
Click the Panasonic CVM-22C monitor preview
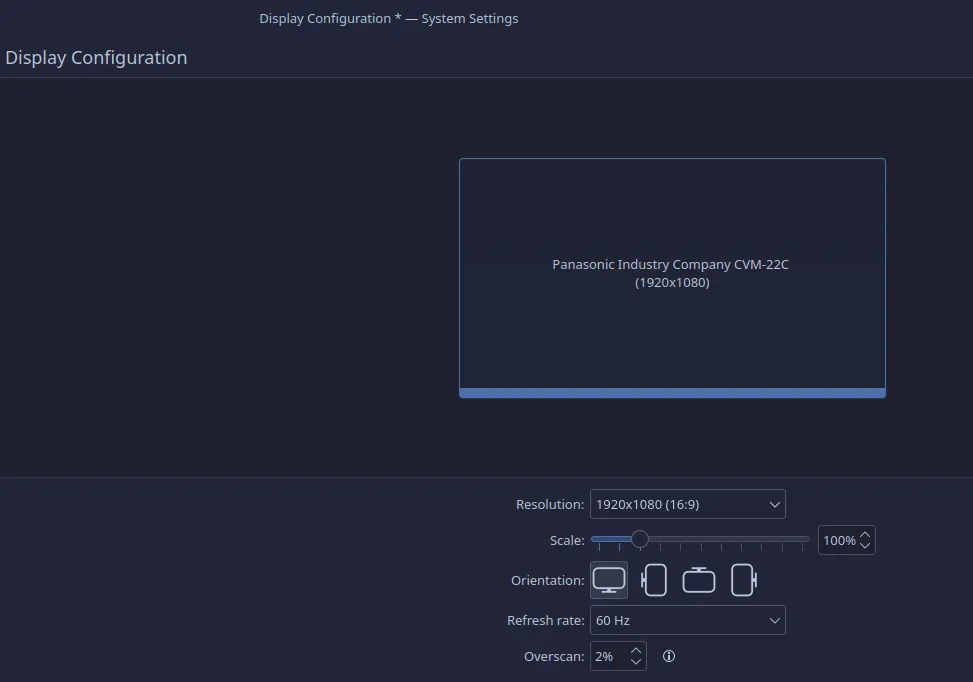tap(671, 274)
